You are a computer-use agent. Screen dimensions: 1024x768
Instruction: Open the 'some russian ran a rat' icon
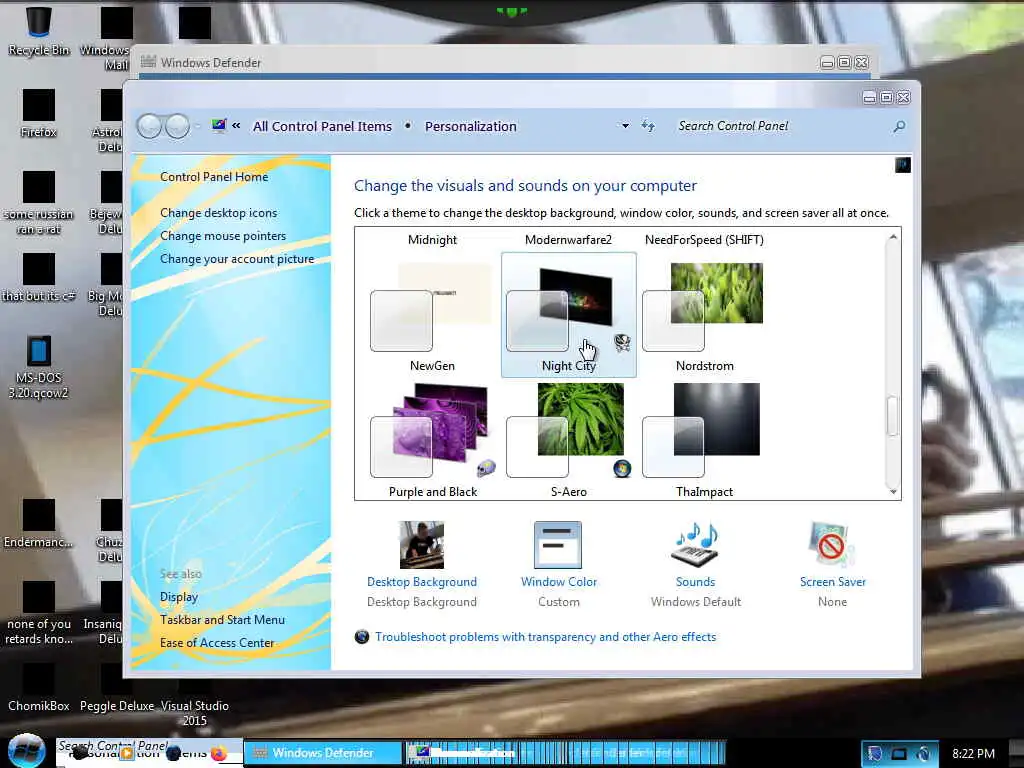pyautogui.click(x=39, y=203)
